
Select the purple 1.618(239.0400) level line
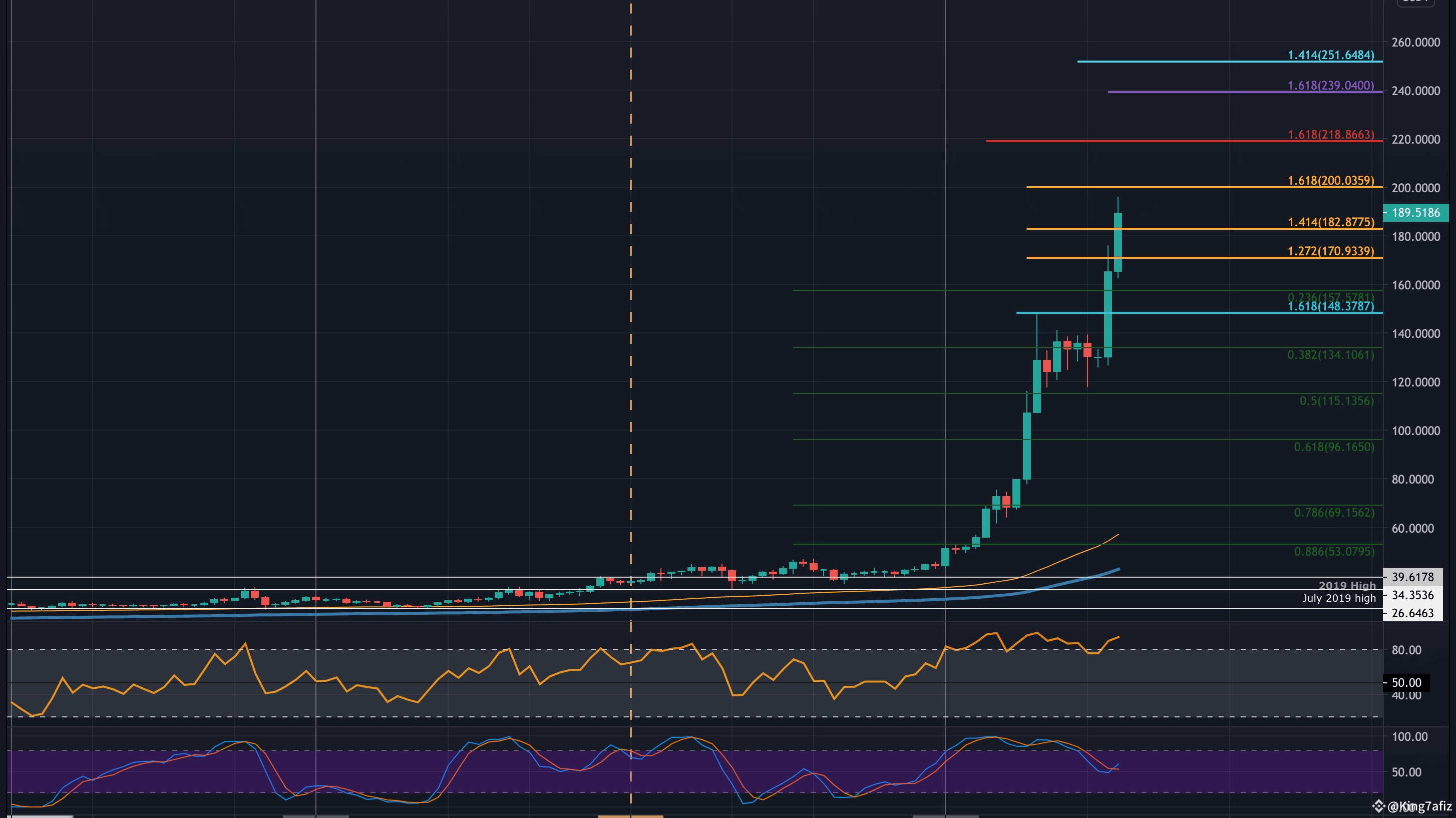[x=1215, y=92]
